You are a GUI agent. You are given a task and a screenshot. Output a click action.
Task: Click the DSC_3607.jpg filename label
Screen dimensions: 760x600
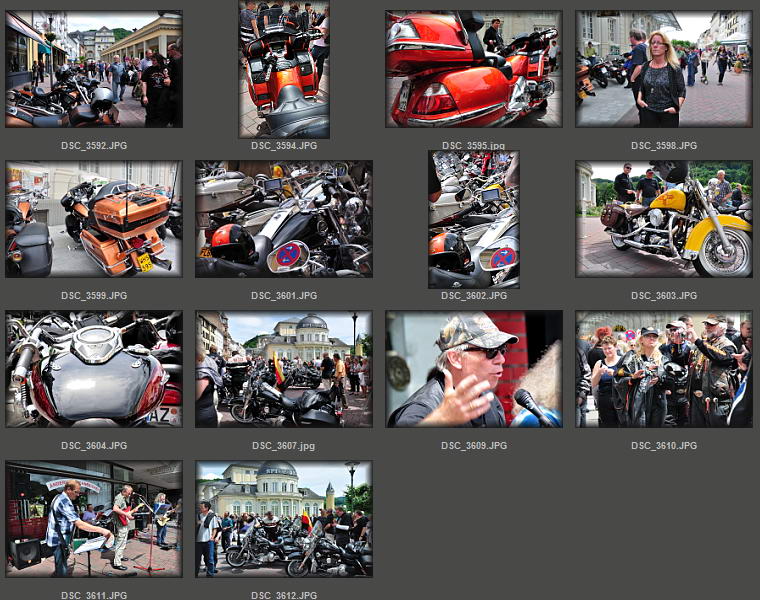tap(284, 446)
